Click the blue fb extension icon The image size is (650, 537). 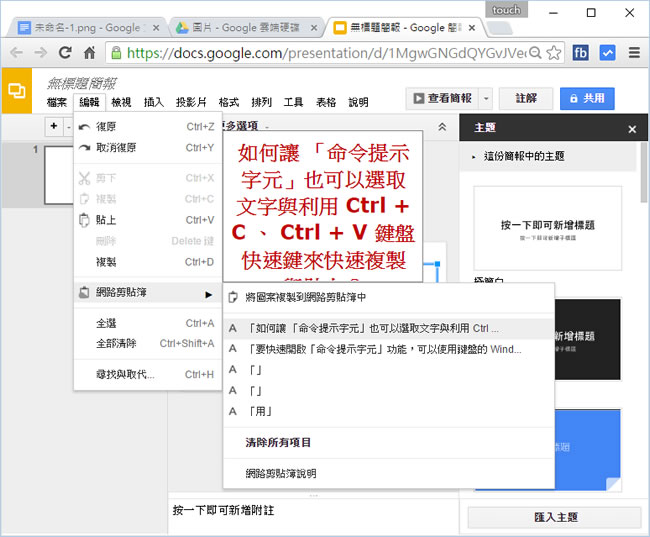tap(580, 53)
